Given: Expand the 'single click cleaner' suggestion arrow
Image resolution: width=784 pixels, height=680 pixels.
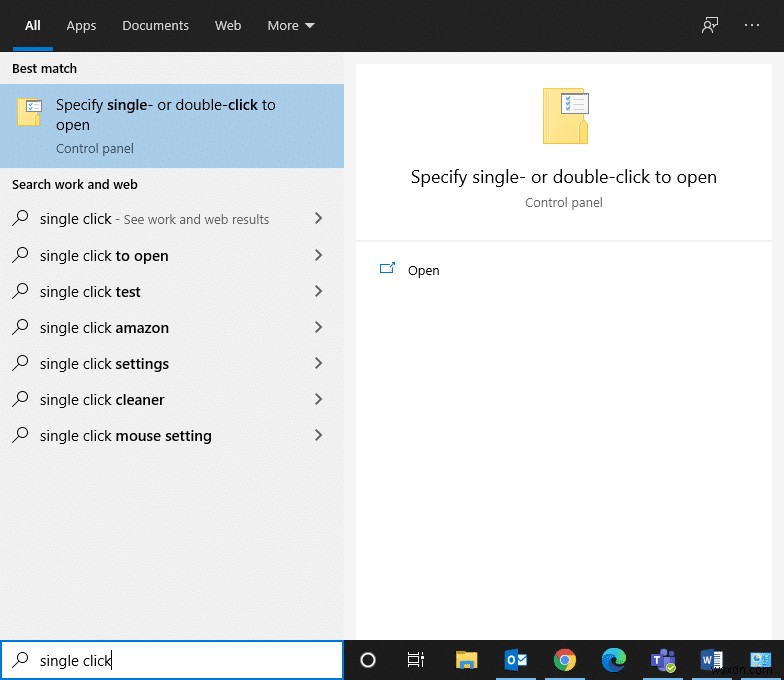Looking at the screenshot, I should point(318,400).
